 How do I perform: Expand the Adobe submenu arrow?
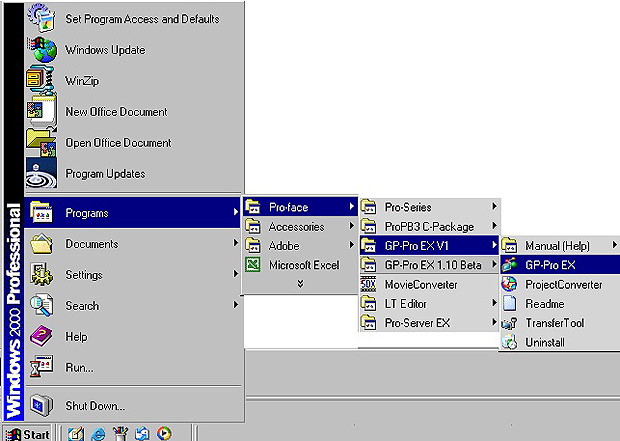pos(352,245)
